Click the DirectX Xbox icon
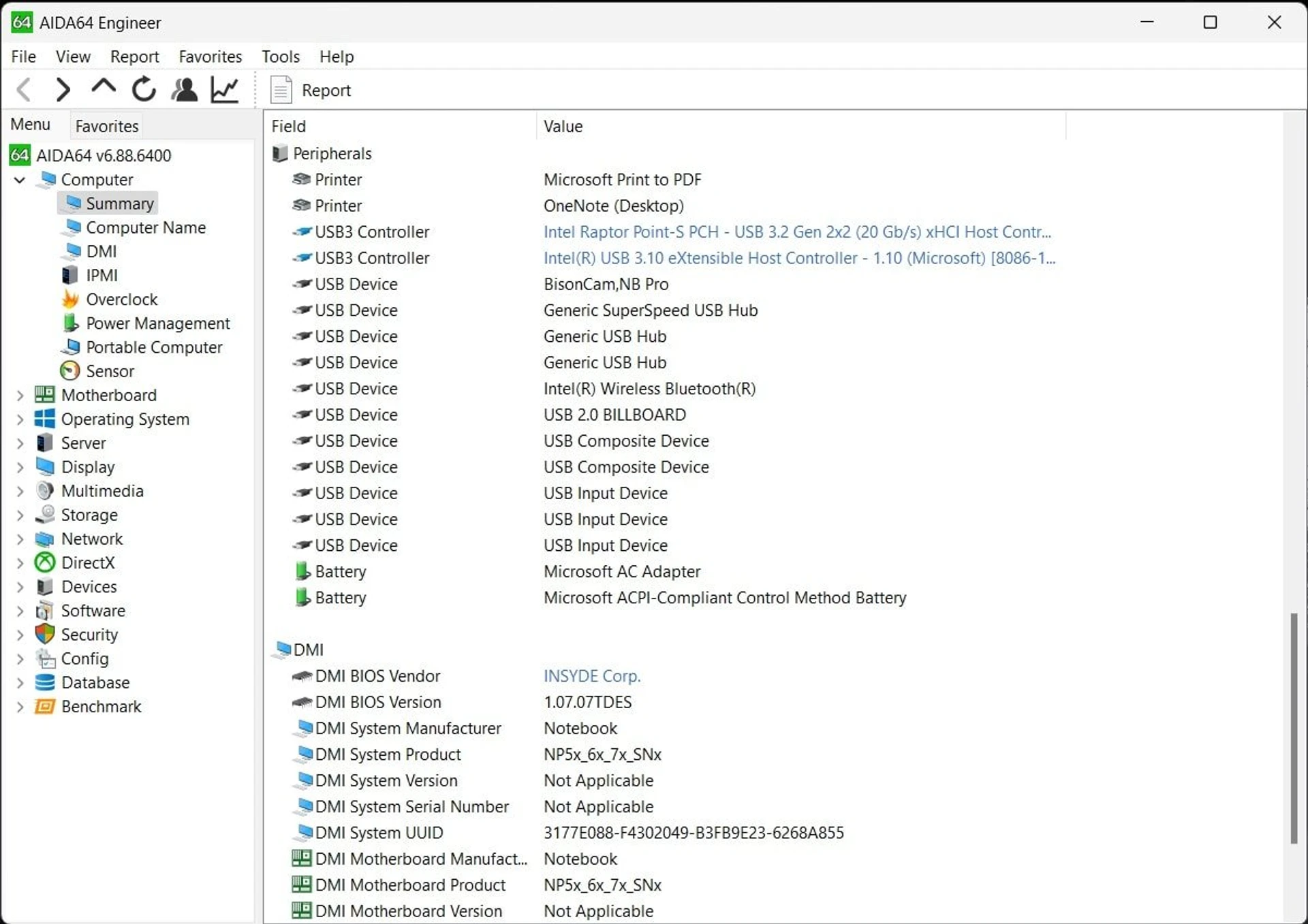The image size is (1308, 924). [x=45, y=563]
